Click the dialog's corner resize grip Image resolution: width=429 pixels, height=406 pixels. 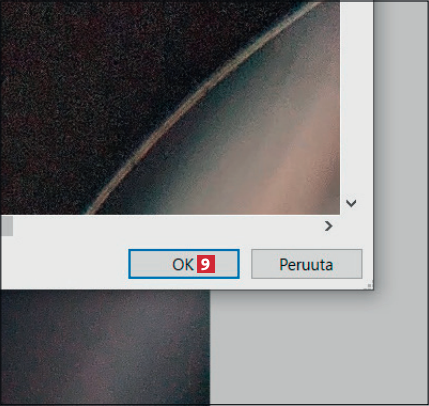[369, 286]
